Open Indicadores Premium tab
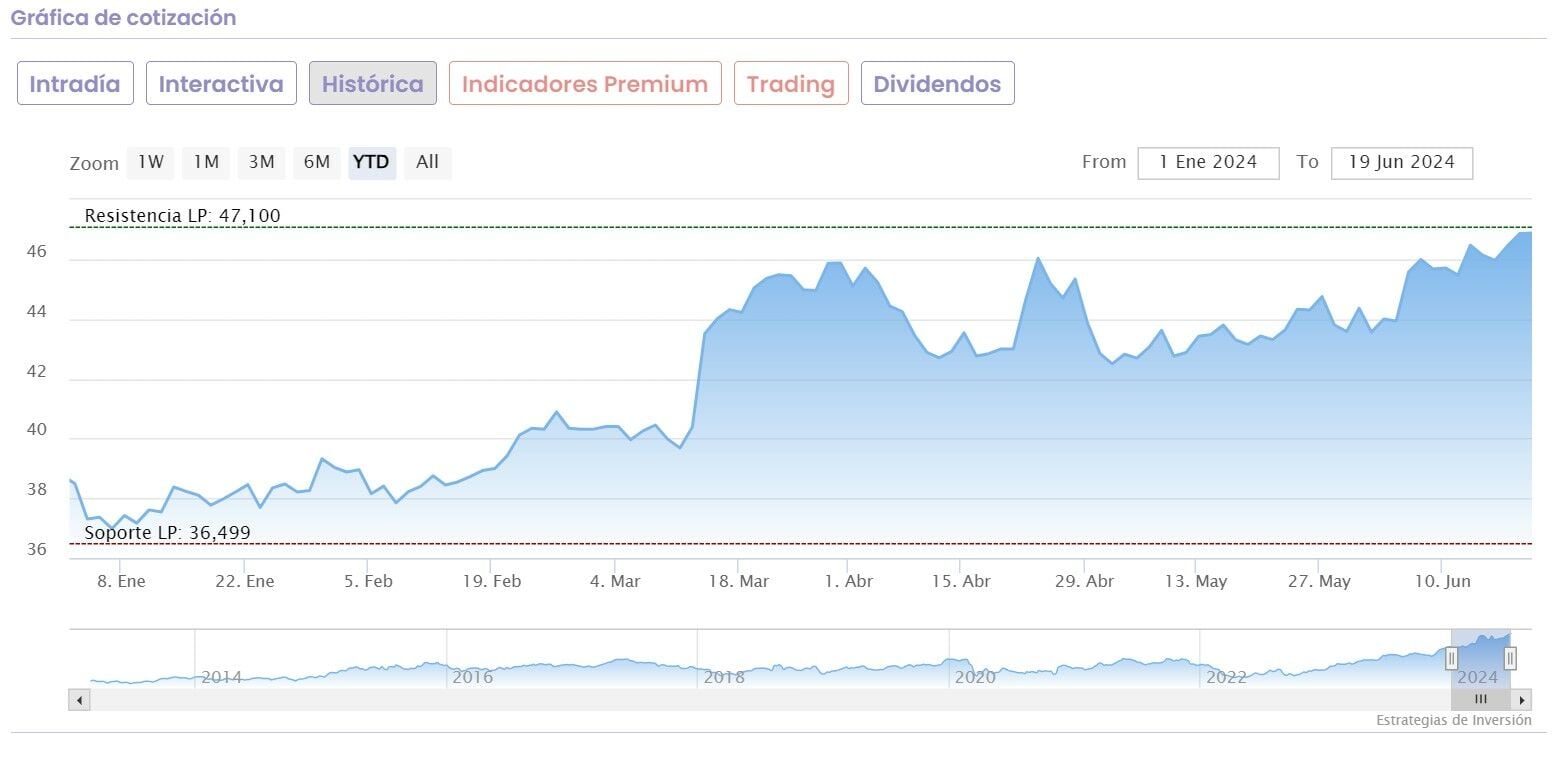 click(585, 84)
